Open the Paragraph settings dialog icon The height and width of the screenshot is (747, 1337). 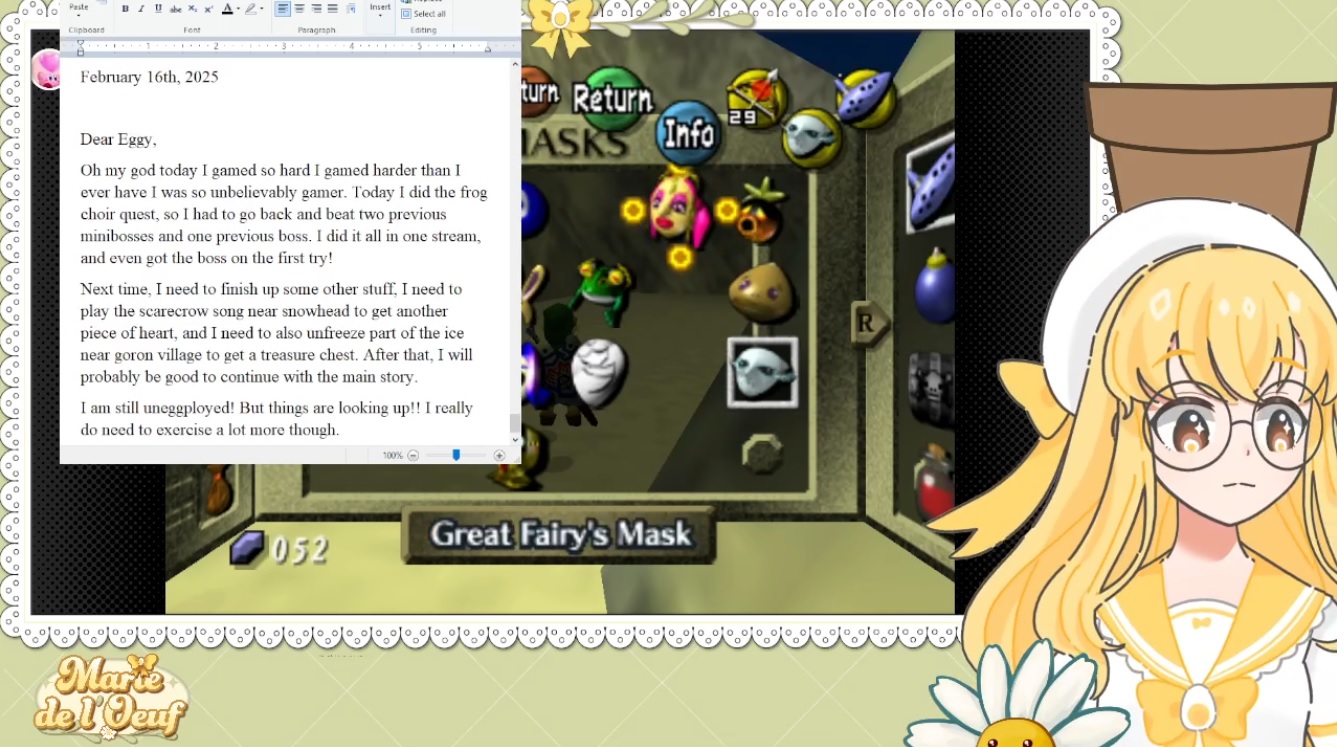351,9
